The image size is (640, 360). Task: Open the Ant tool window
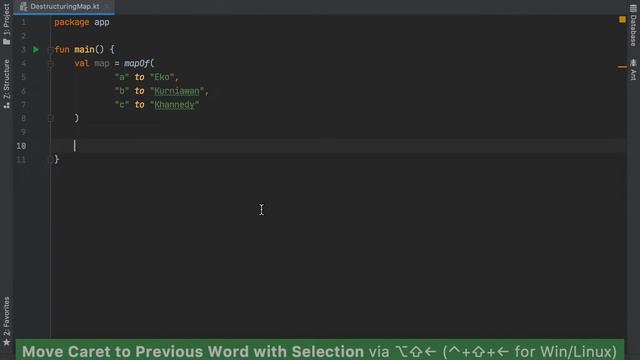(x=633, y=69)
